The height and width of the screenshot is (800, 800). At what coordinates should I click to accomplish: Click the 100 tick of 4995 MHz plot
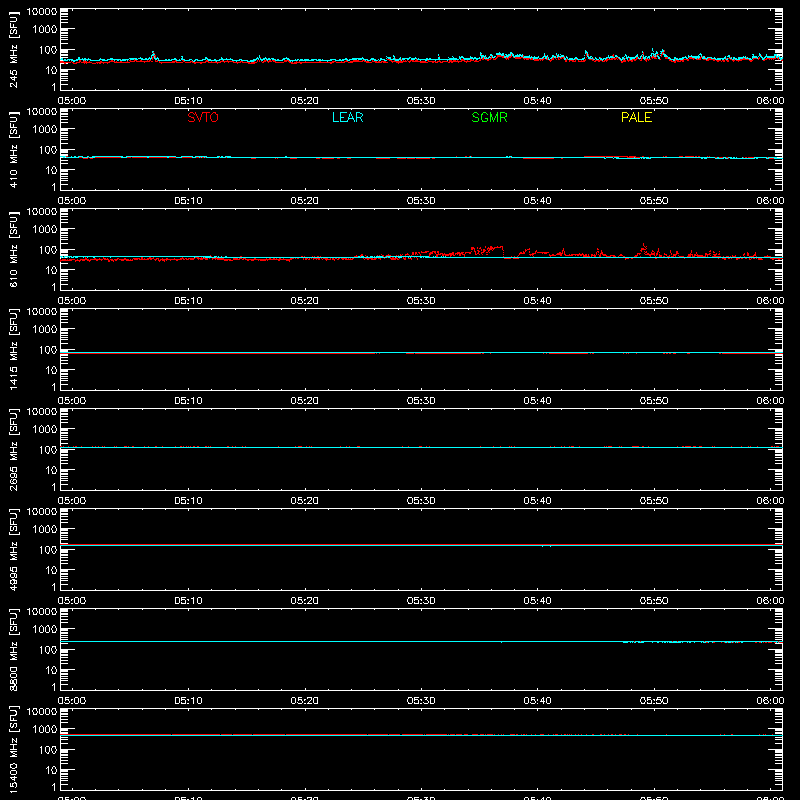coord(48,550)
